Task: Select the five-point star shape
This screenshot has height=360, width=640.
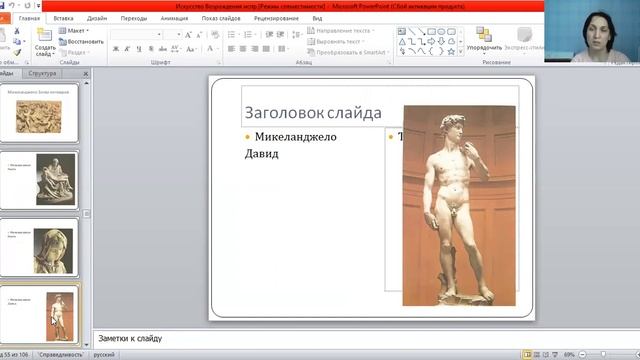Action: point(451,51)
